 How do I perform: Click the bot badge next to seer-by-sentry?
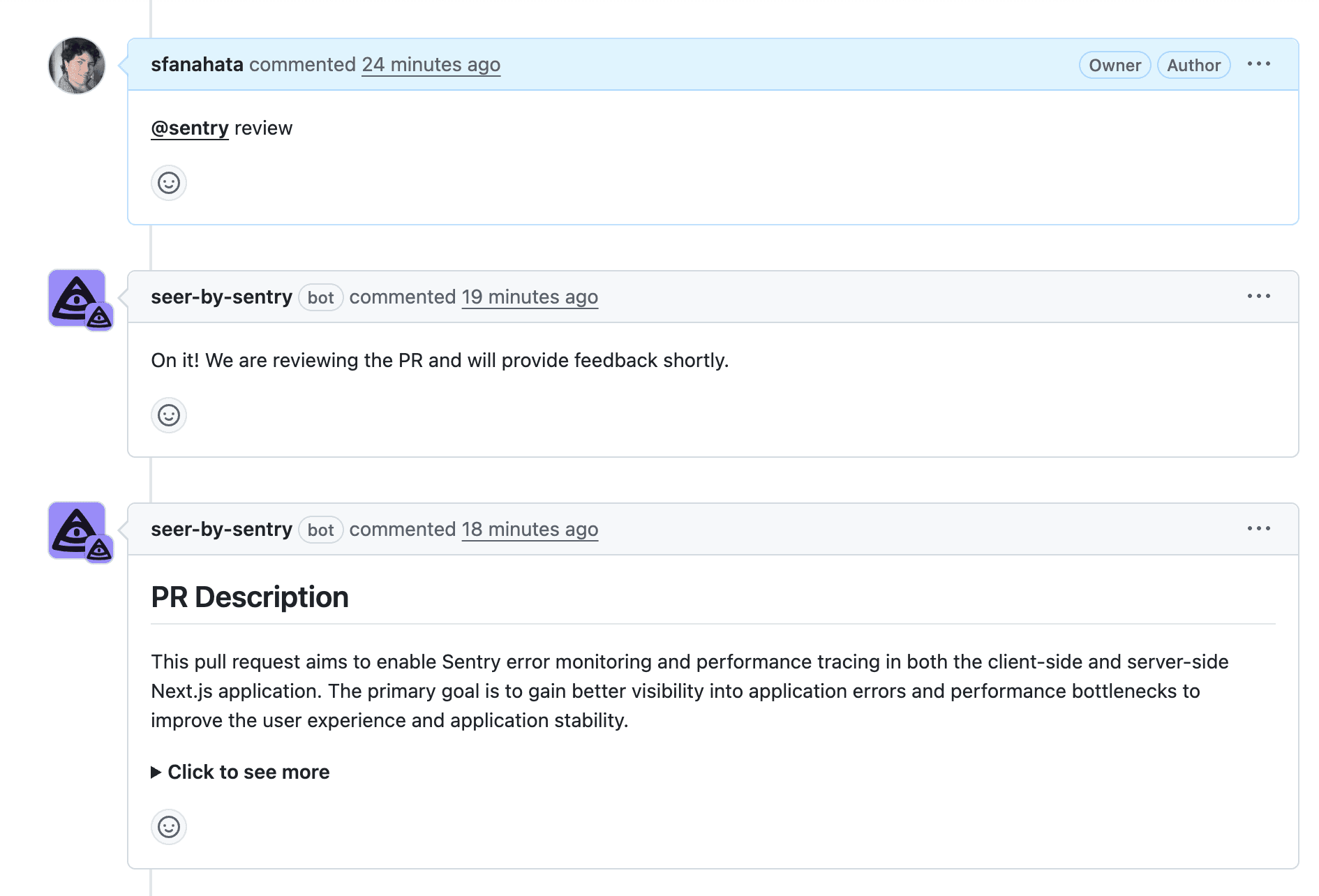click(x=320, y=297)
